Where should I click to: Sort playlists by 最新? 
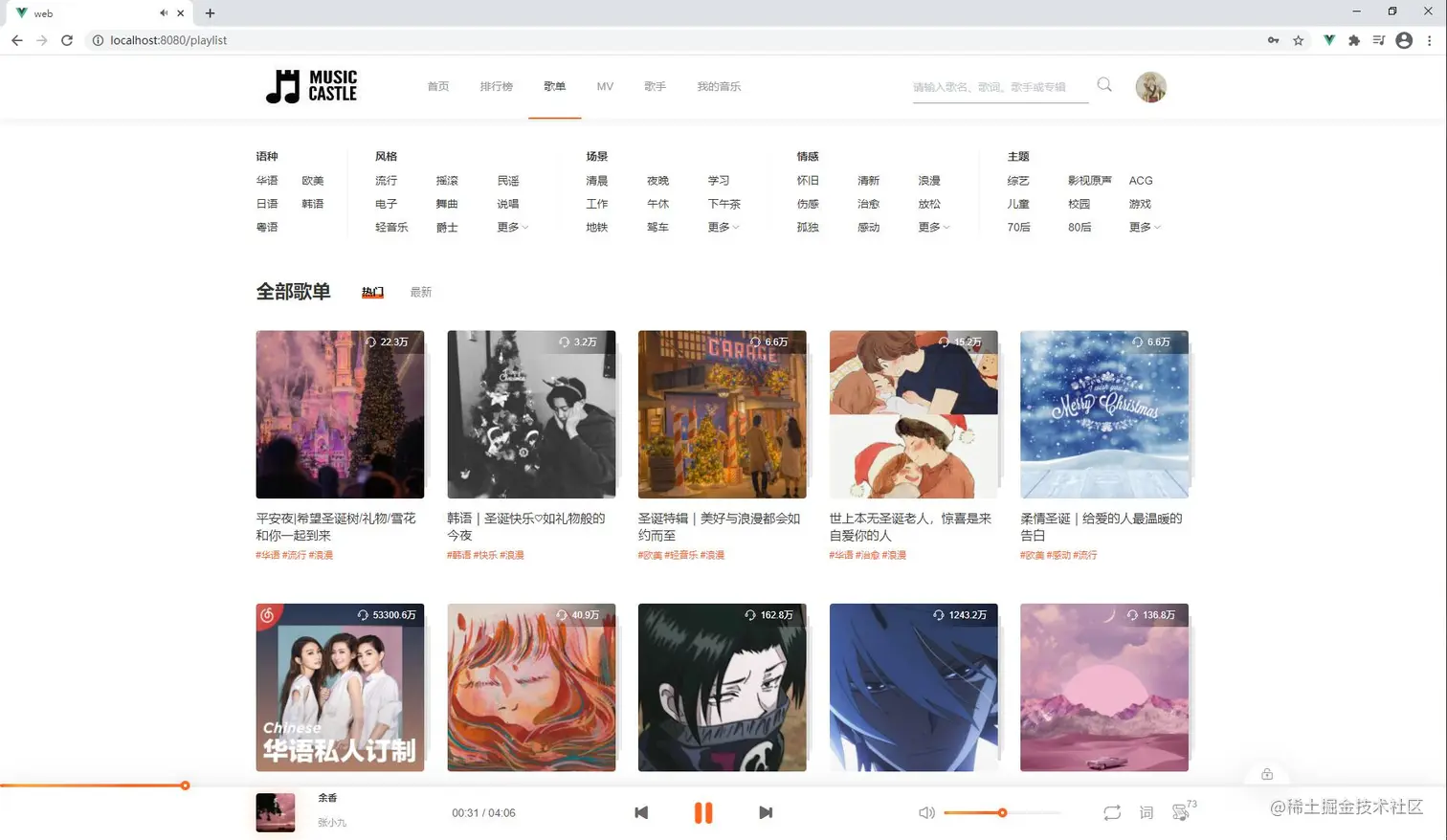pos(421,292)
